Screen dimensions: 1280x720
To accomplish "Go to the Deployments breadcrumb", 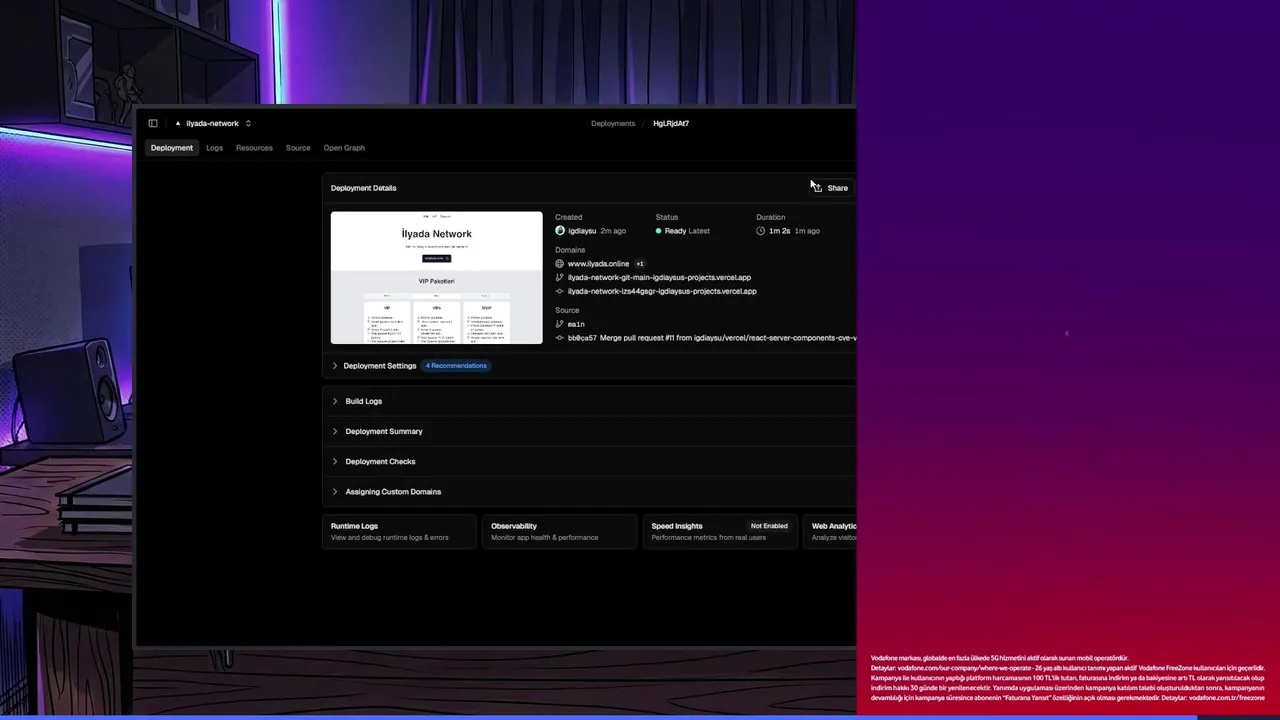I will point(613,123).
